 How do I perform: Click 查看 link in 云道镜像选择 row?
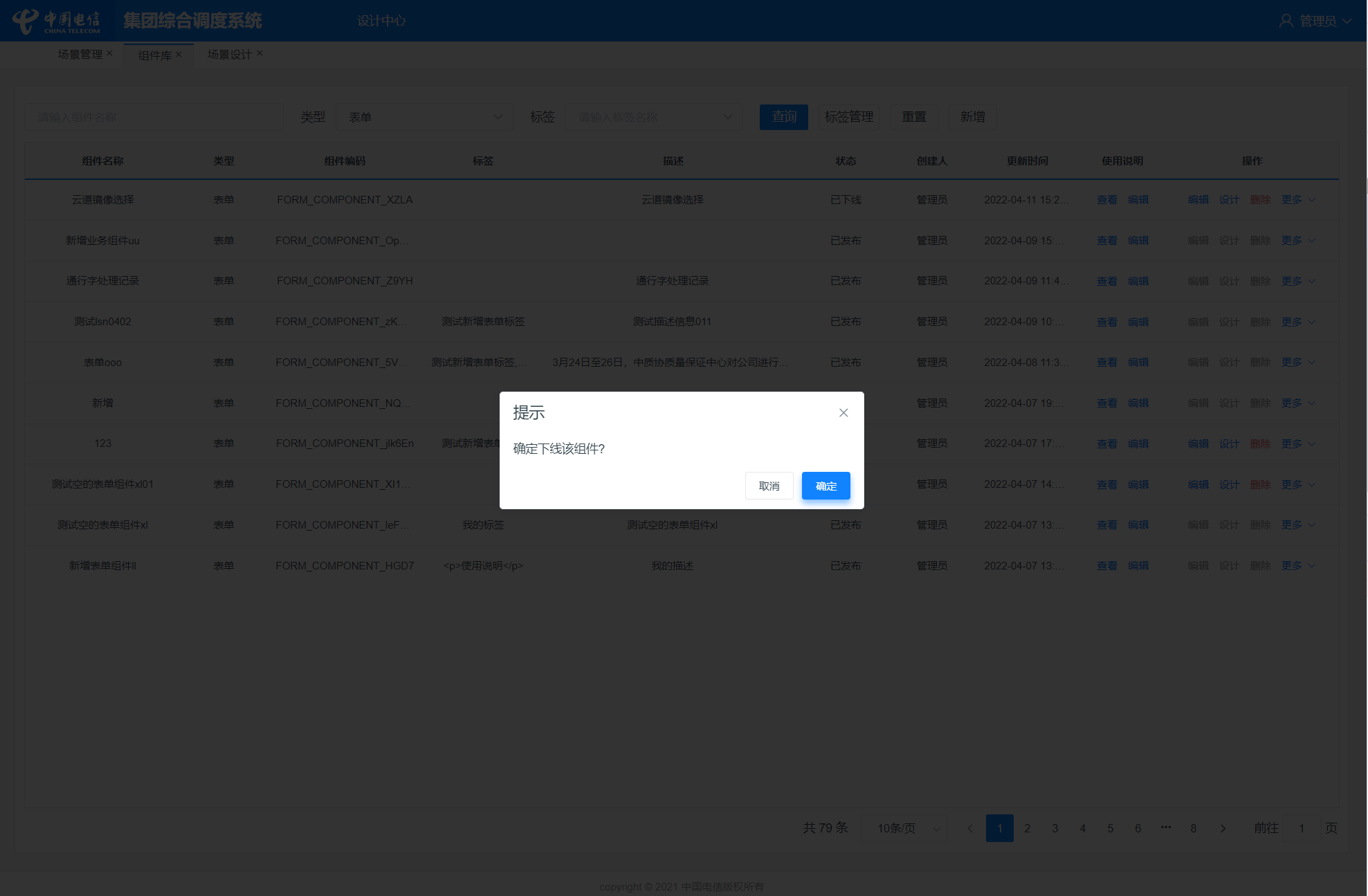click(x=1106, y=200)
